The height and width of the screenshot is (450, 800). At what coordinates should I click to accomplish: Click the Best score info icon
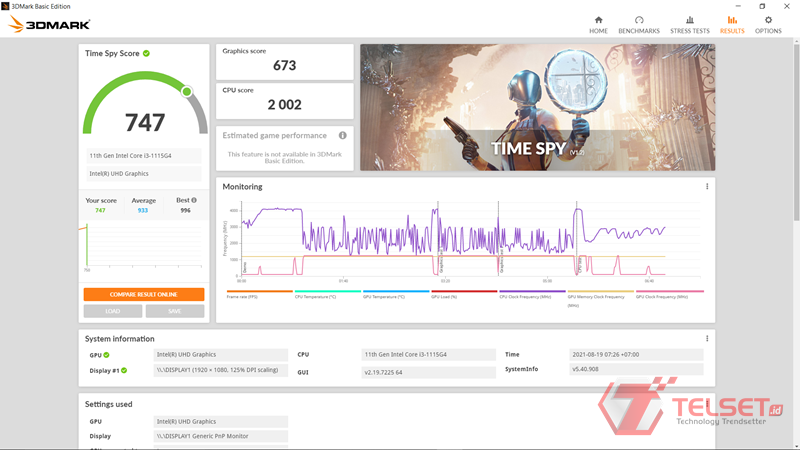point(194,200)
